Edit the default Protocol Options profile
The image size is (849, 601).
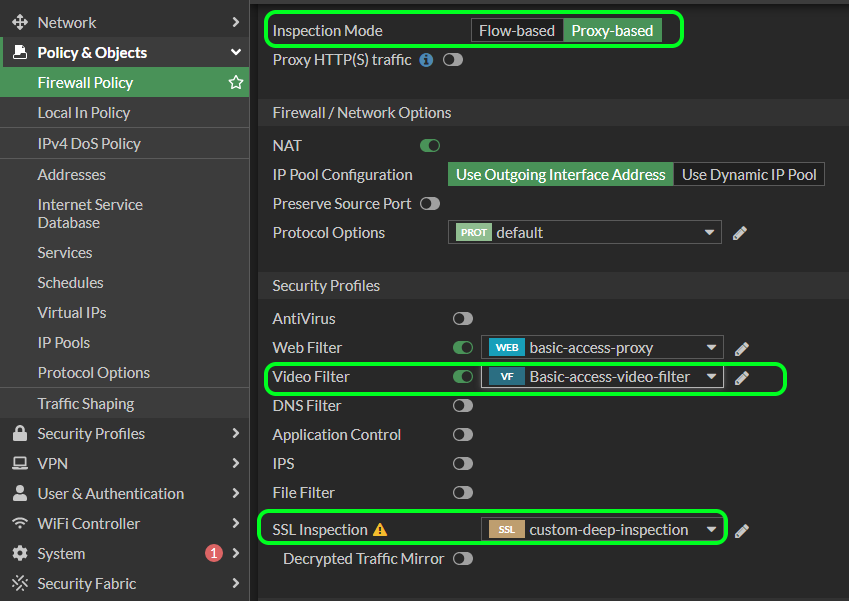(739, 232)
